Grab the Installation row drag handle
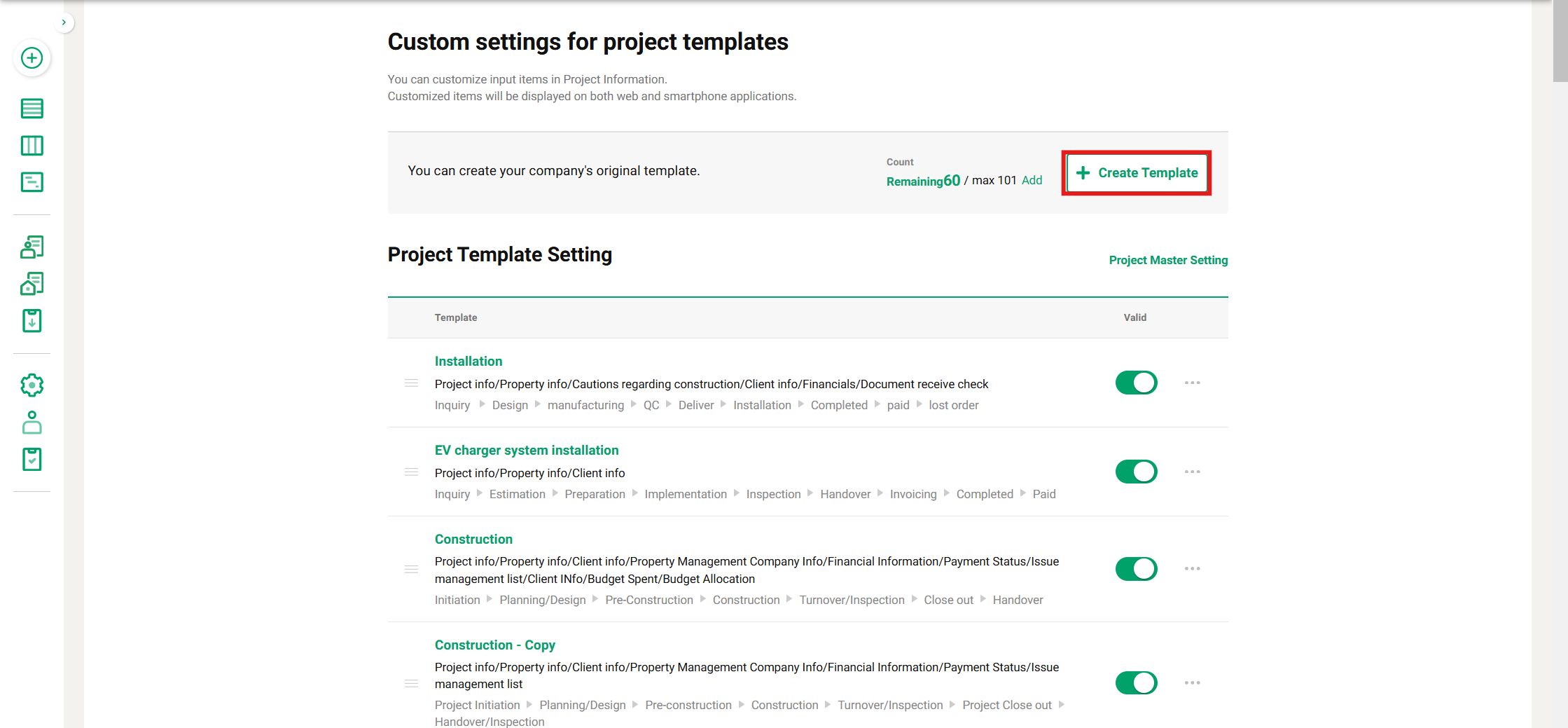1568x728 pixels. tap(412, 383)
